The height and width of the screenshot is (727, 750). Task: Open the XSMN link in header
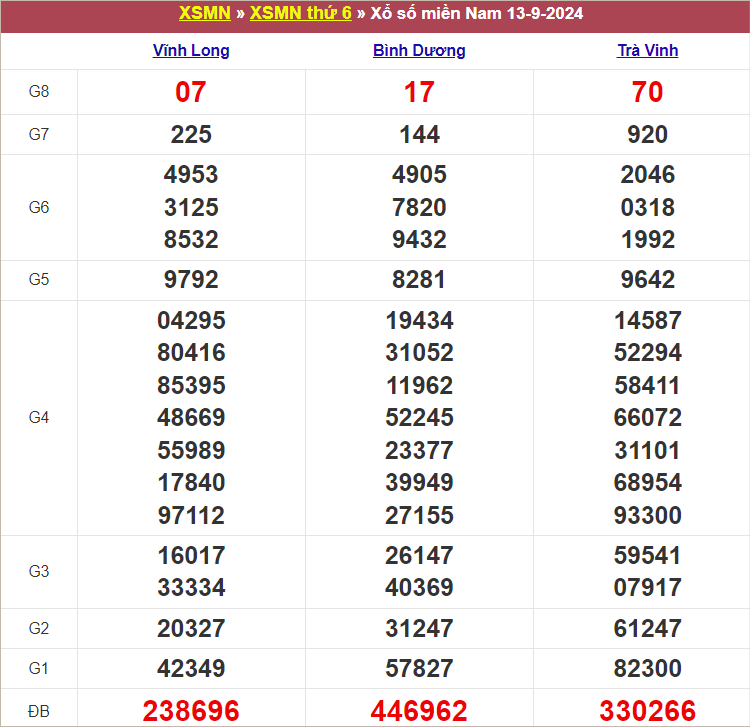[x=205, y=13]
